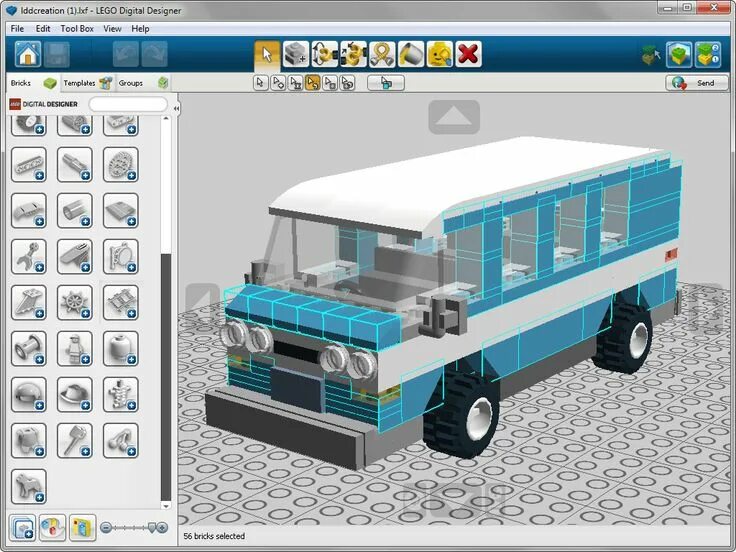Screen dimensions: 736x552
Task: Select the Clone brick tool
Action: click(x=296, y=54)
